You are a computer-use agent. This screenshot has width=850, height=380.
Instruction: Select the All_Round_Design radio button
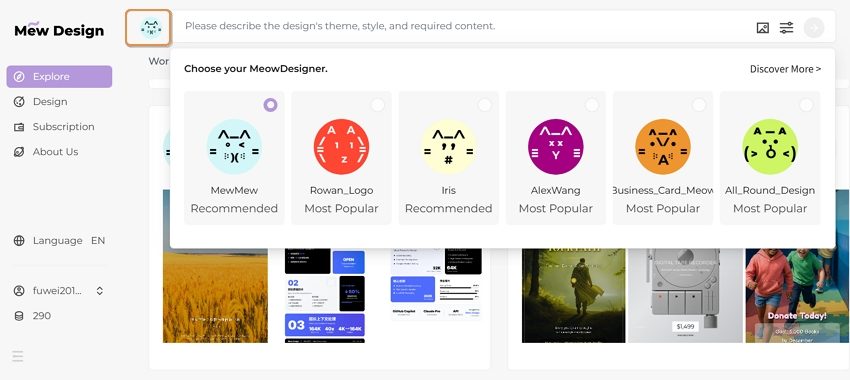tap(806, 105)
